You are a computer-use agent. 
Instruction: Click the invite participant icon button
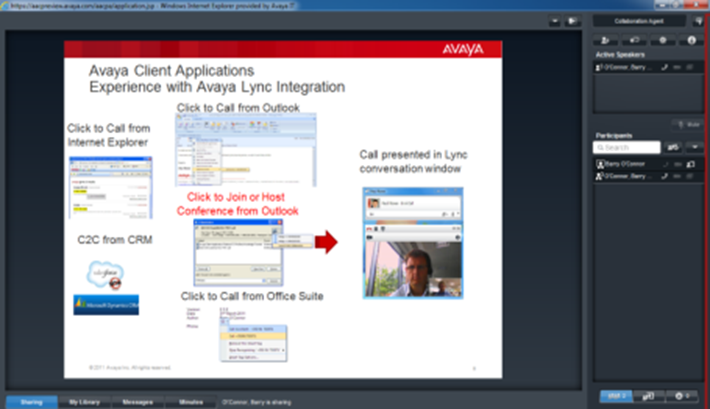(x=605, y=40)
